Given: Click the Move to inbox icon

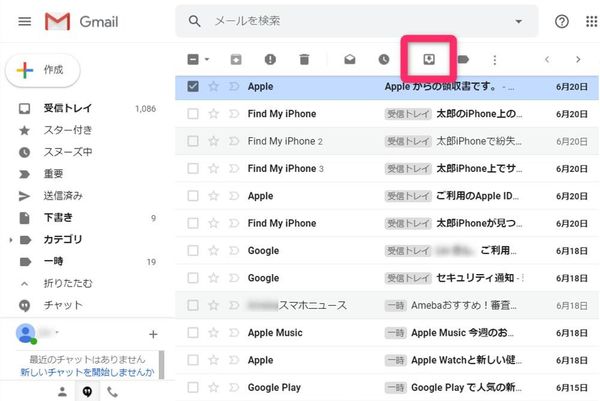Looking at the screenshot, I should tap(429, 59).
